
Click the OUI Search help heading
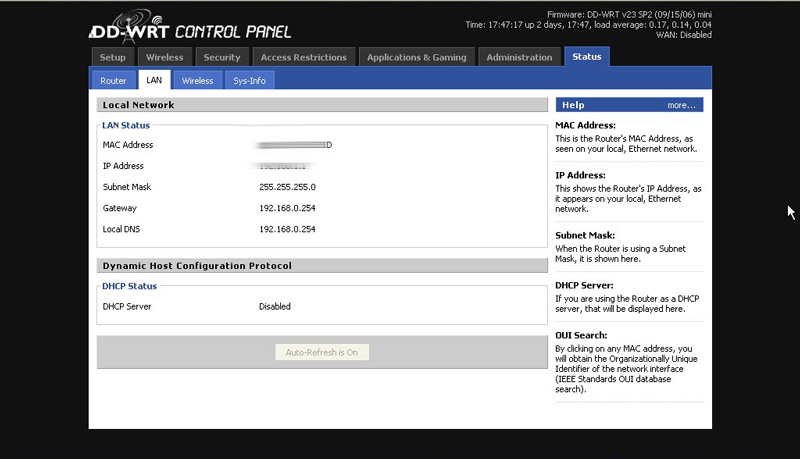581,335
